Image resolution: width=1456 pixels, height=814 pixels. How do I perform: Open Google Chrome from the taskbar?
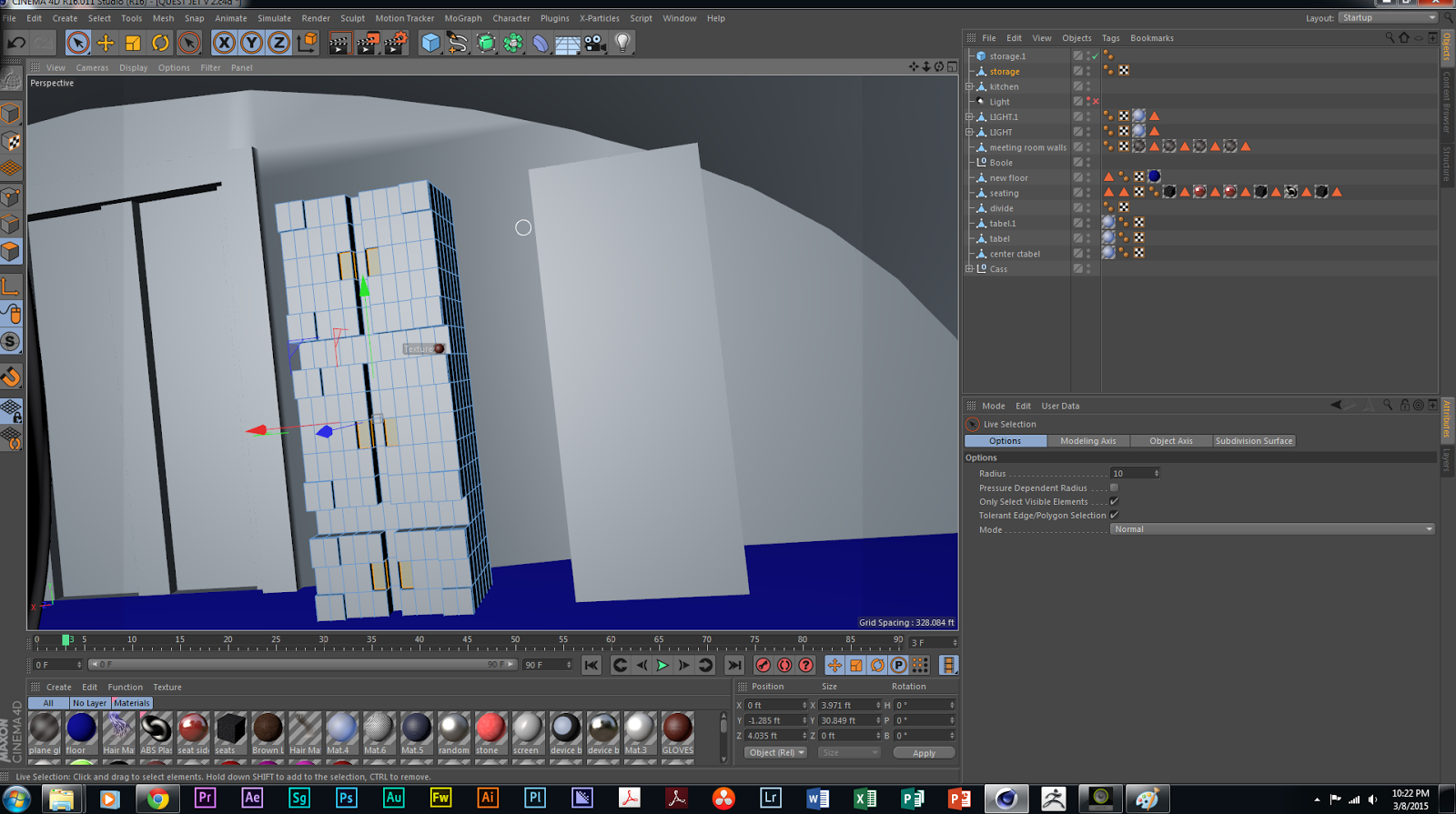[x=158, y=799]
